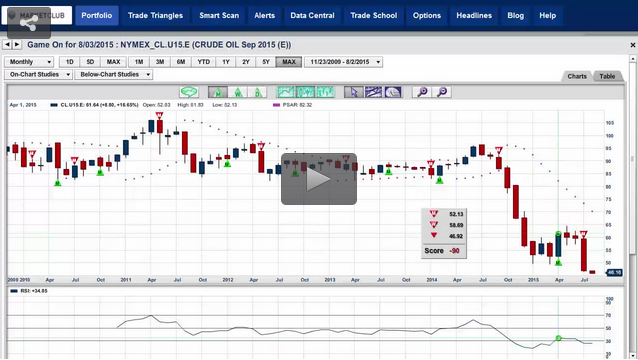This screenshot has width=638, height=360.
Task: Select the OHLC bar chart icon
Action: point(325,92)
